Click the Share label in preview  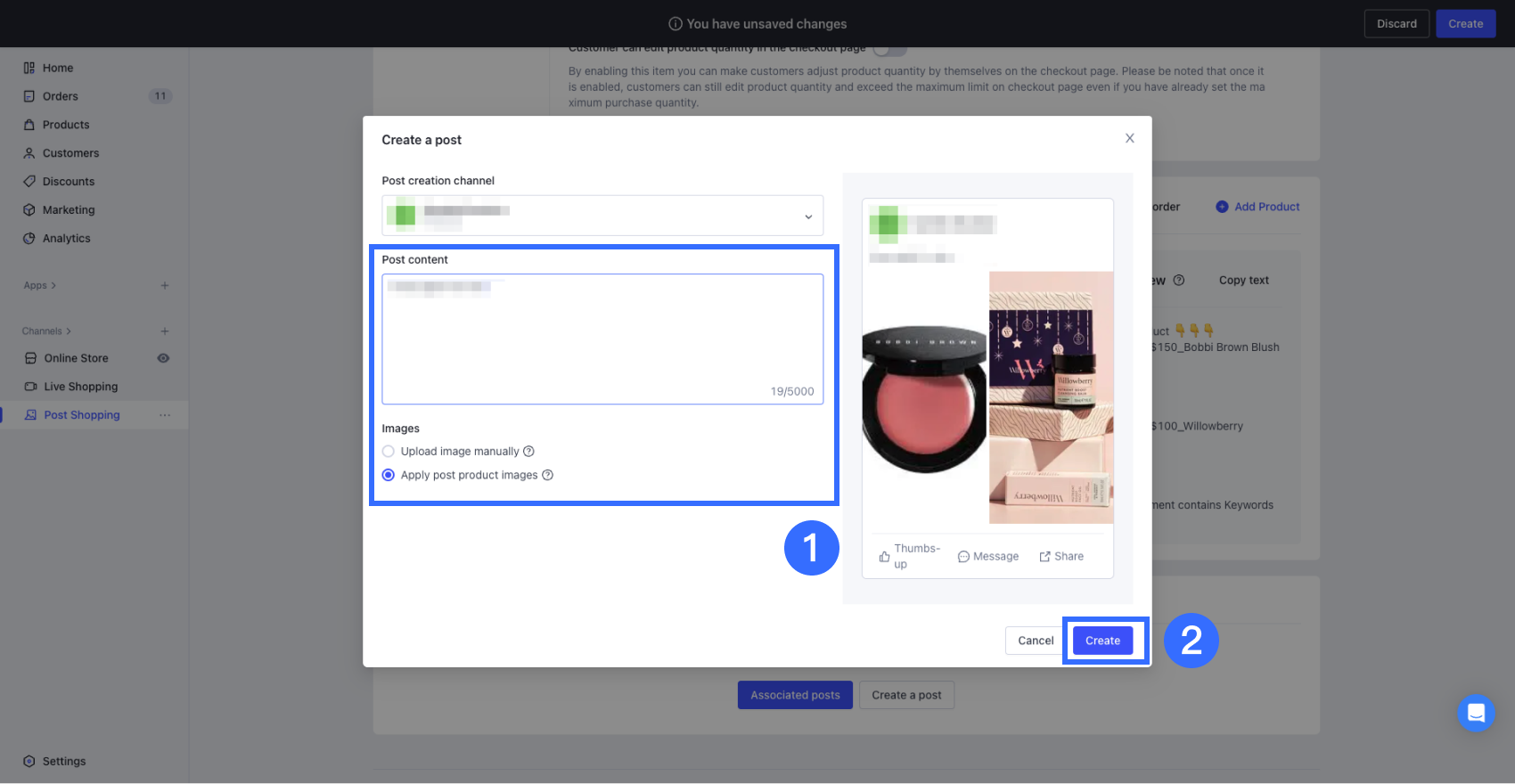click(x=1069, y=557)
